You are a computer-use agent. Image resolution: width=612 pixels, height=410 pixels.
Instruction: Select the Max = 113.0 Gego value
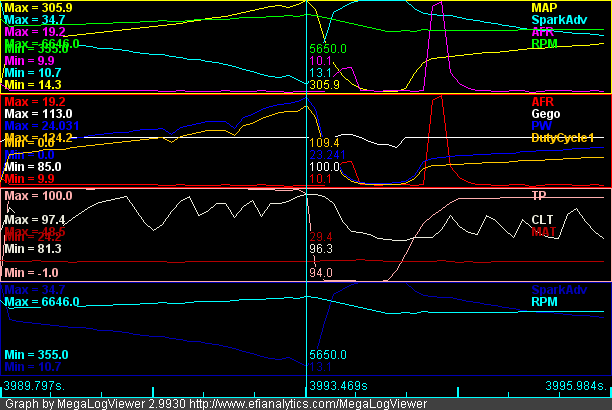(x=35, y=113)
